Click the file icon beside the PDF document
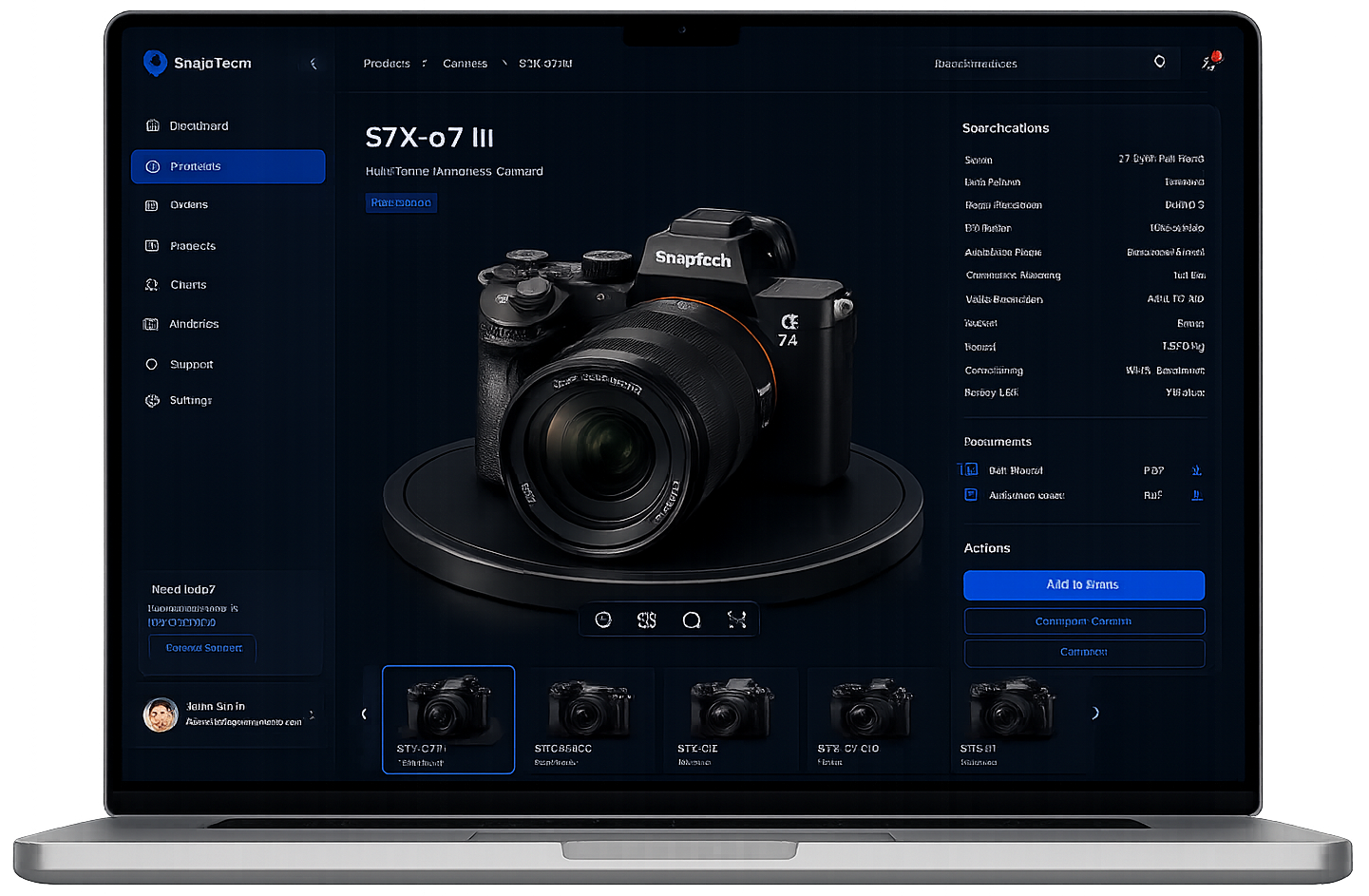 970,469
